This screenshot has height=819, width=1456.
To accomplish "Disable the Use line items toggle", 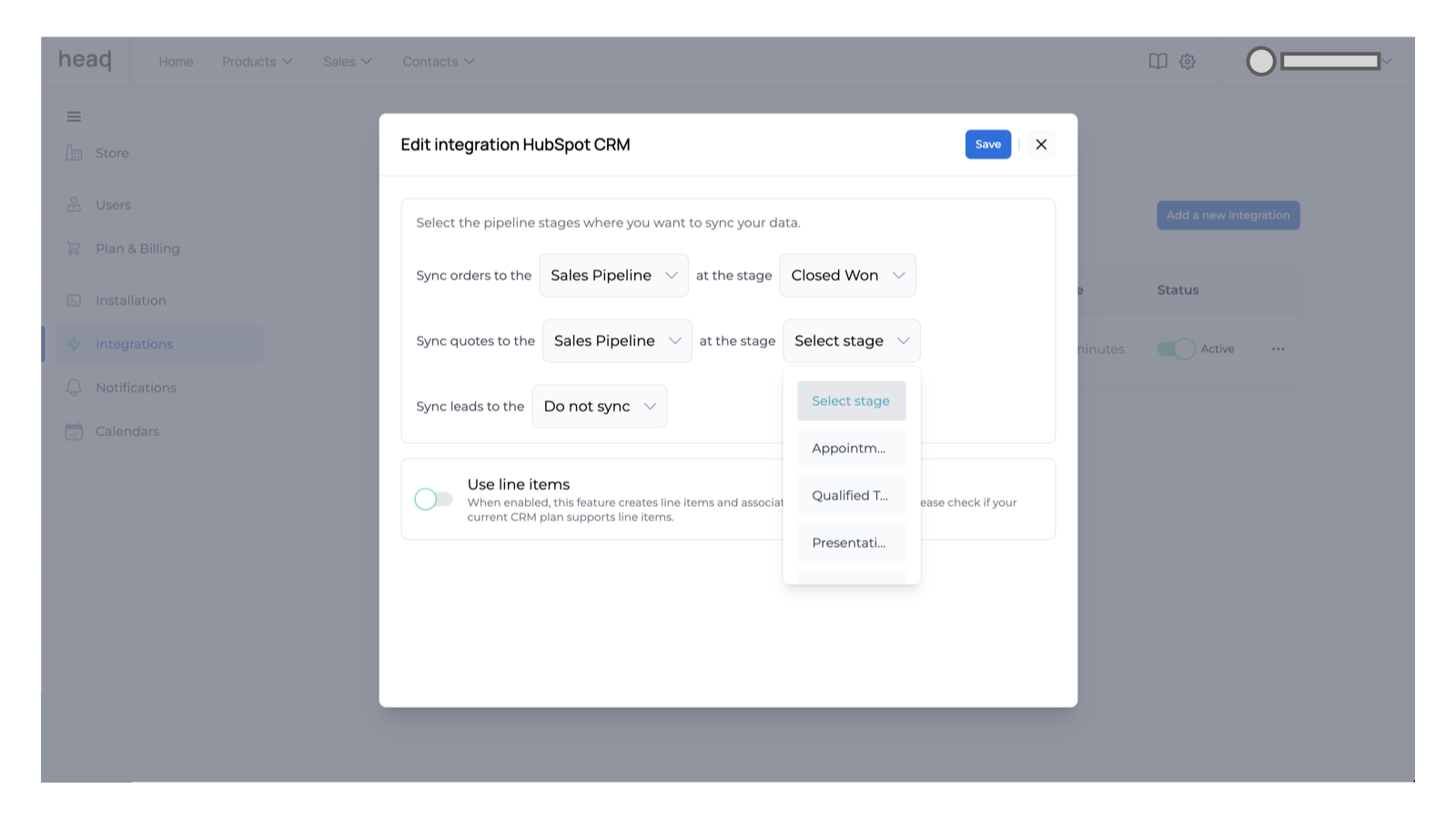I will (434, 499).
